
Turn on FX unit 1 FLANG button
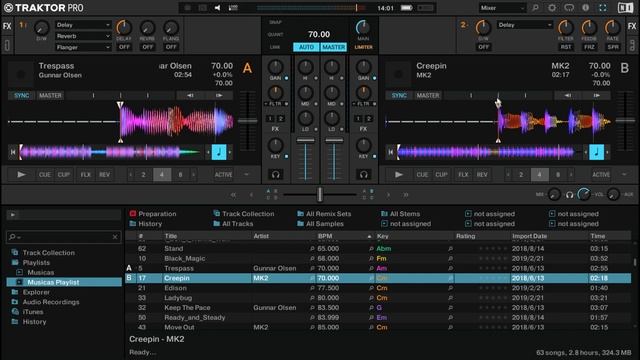pyautogui.click(x=171, y=47)
